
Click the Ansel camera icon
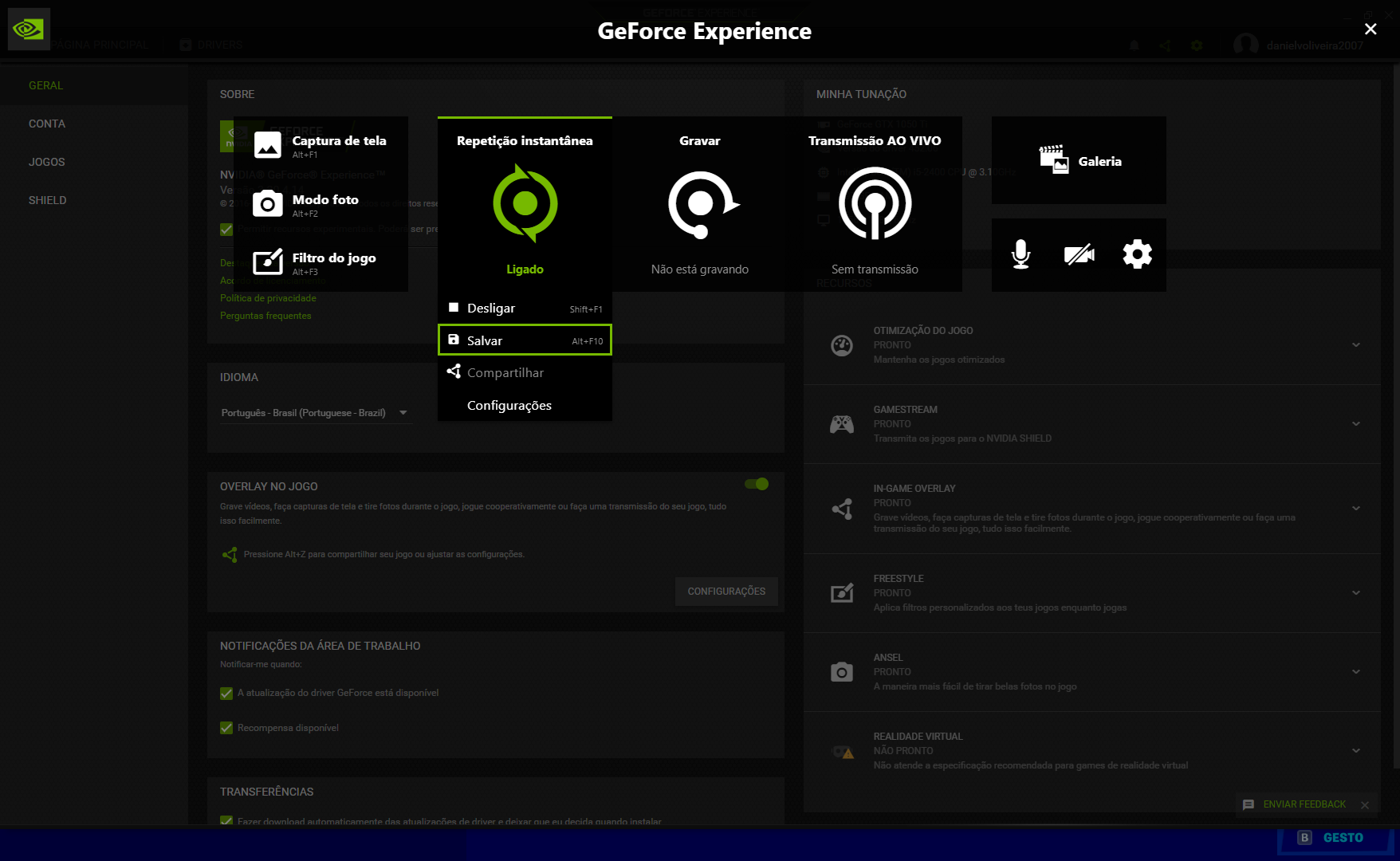(842, 672)
